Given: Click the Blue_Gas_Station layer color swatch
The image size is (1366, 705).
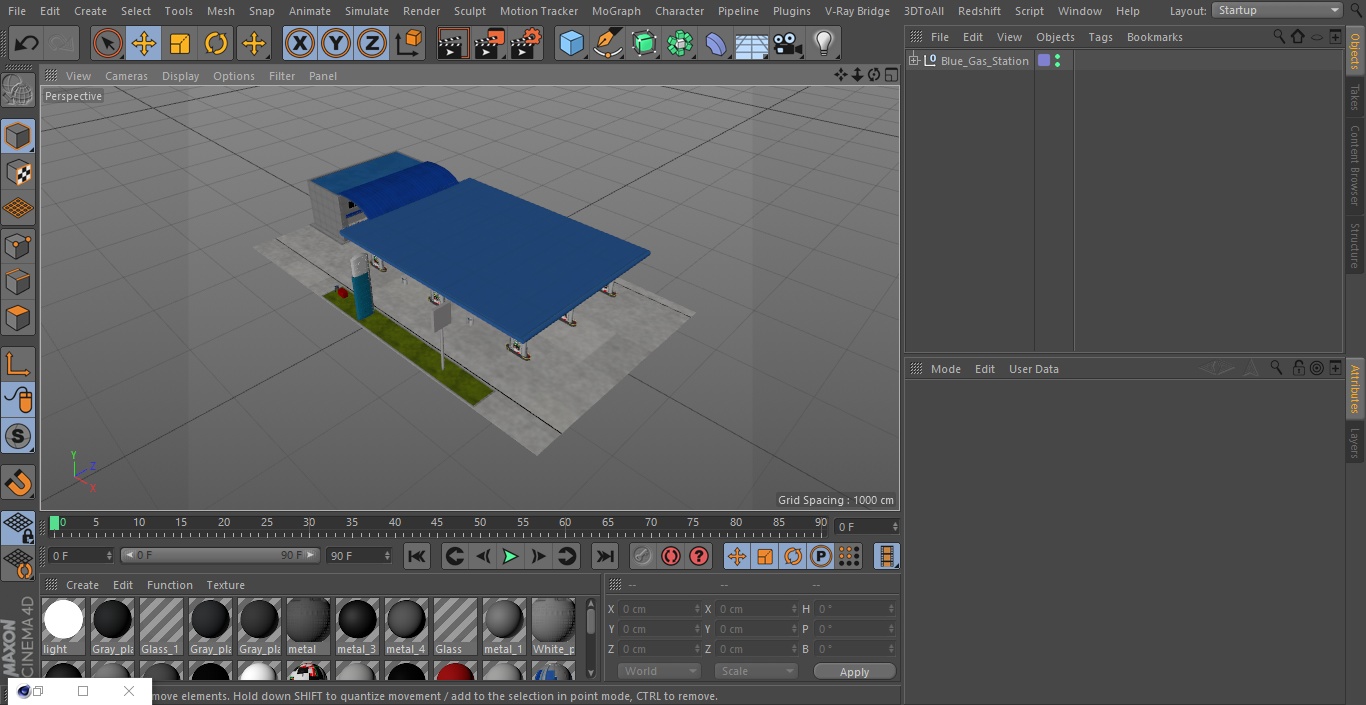Looking at the screenshot, I should [x=1044, y=61].
